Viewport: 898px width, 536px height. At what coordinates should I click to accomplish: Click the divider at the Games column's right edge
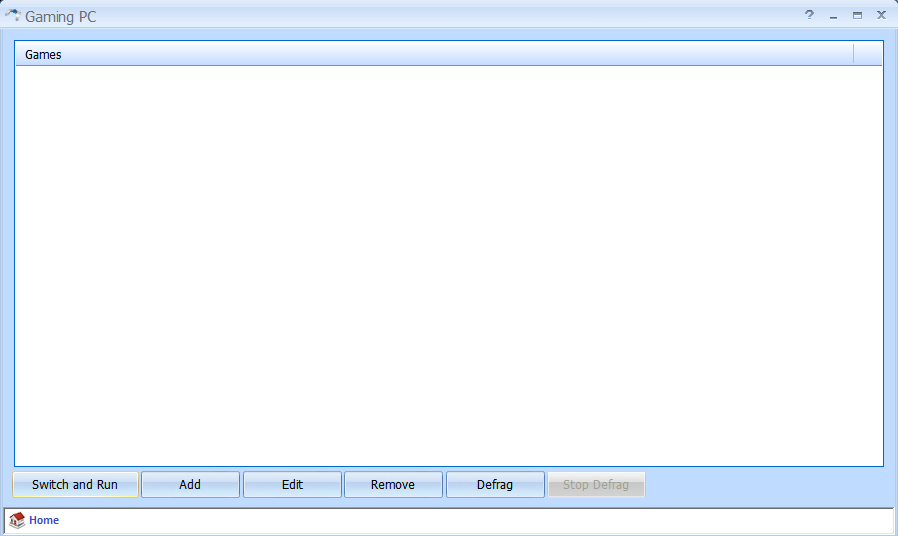pos(854,54)
